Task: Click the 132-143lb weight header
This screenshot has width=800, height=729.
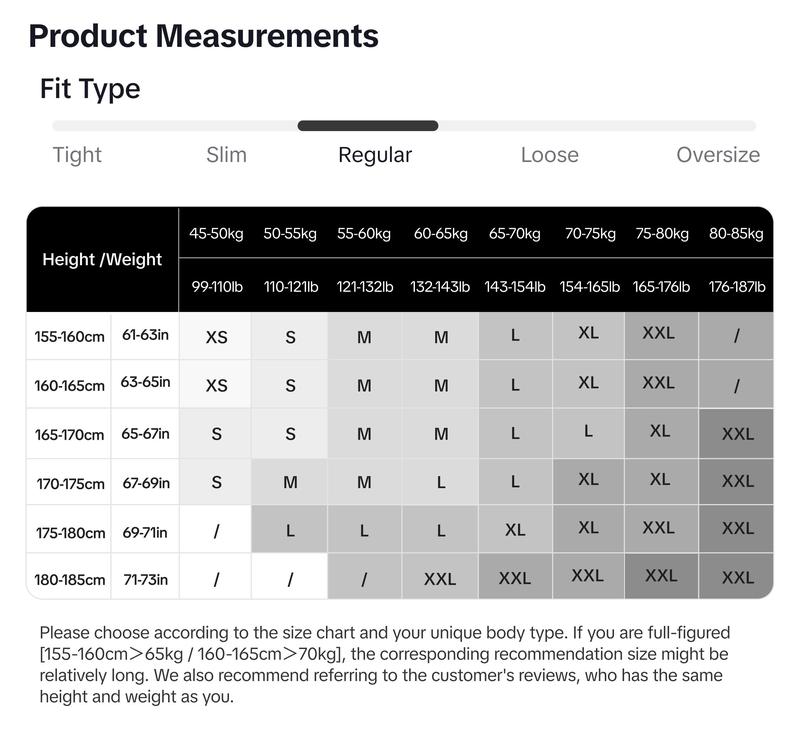Action: coord(440,287)
